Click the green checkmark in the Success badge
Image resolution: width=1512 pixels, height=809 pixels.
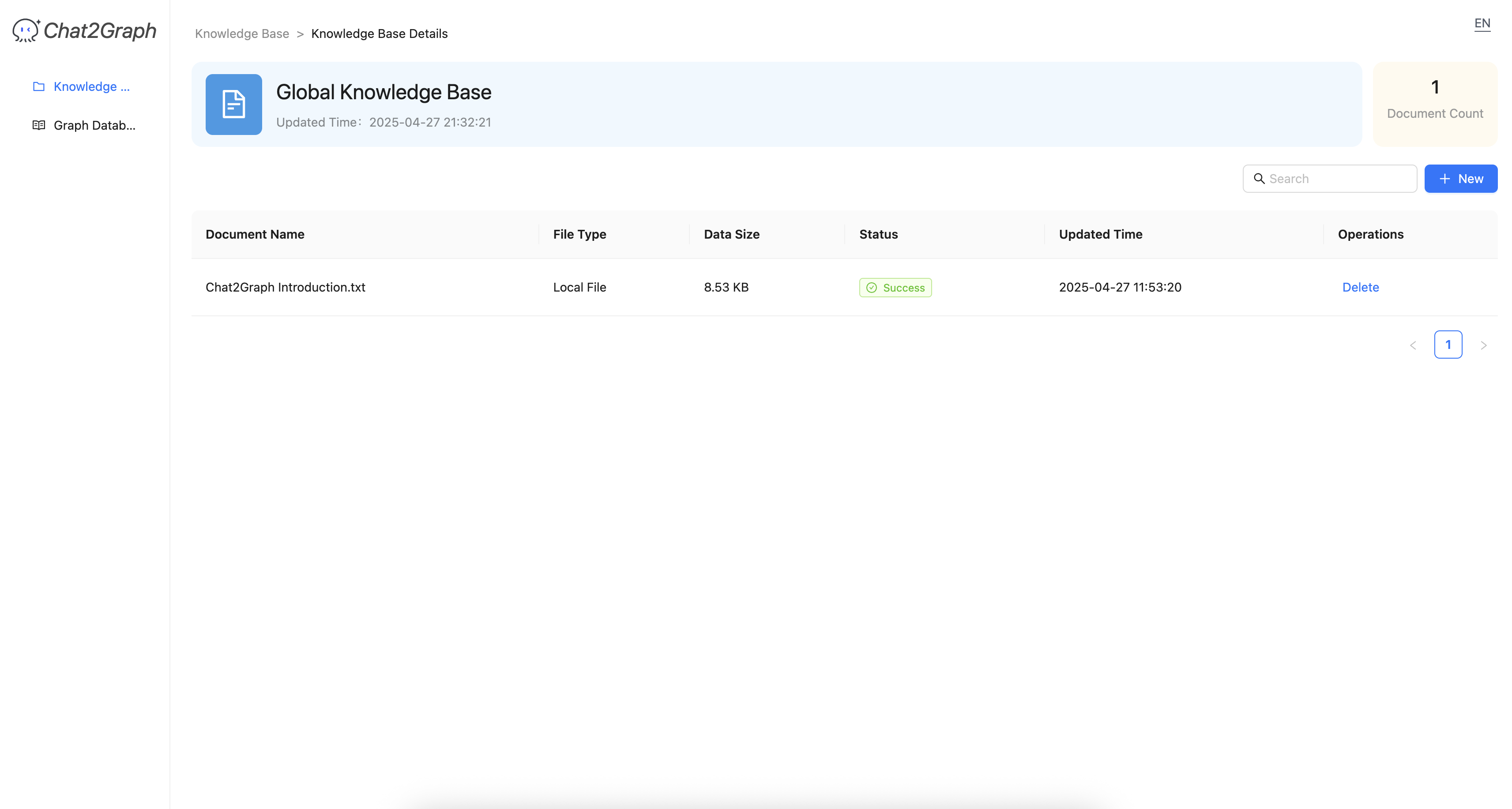(872, 288)
